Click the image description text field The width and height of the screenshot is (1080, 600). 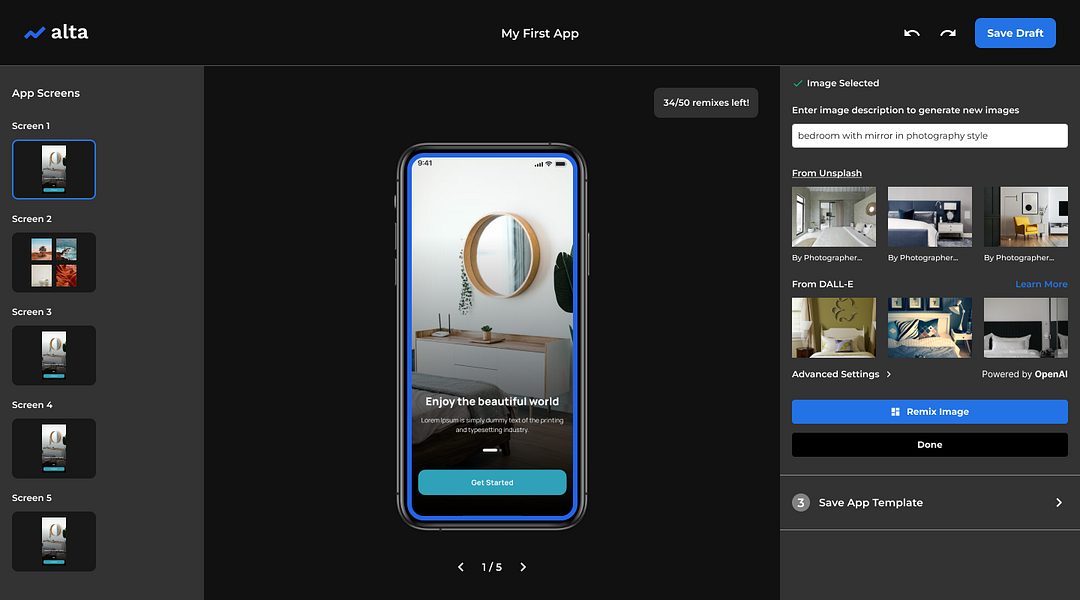pyautogui.click(x=928, y=135)
